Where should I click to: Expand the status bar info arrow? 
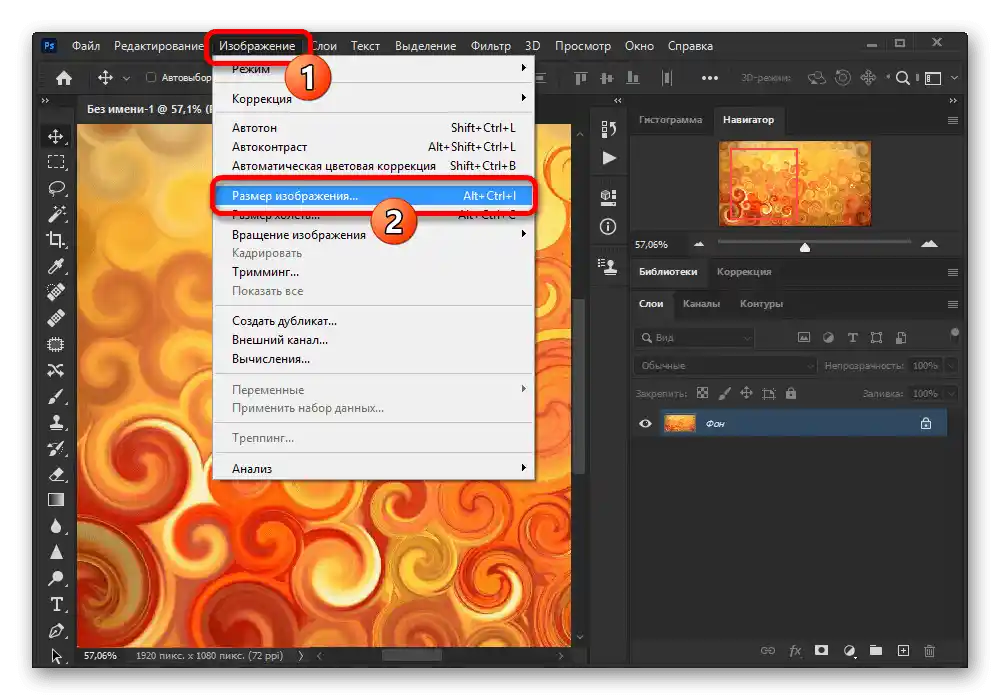pyautogui.click(x=300, y=655)
